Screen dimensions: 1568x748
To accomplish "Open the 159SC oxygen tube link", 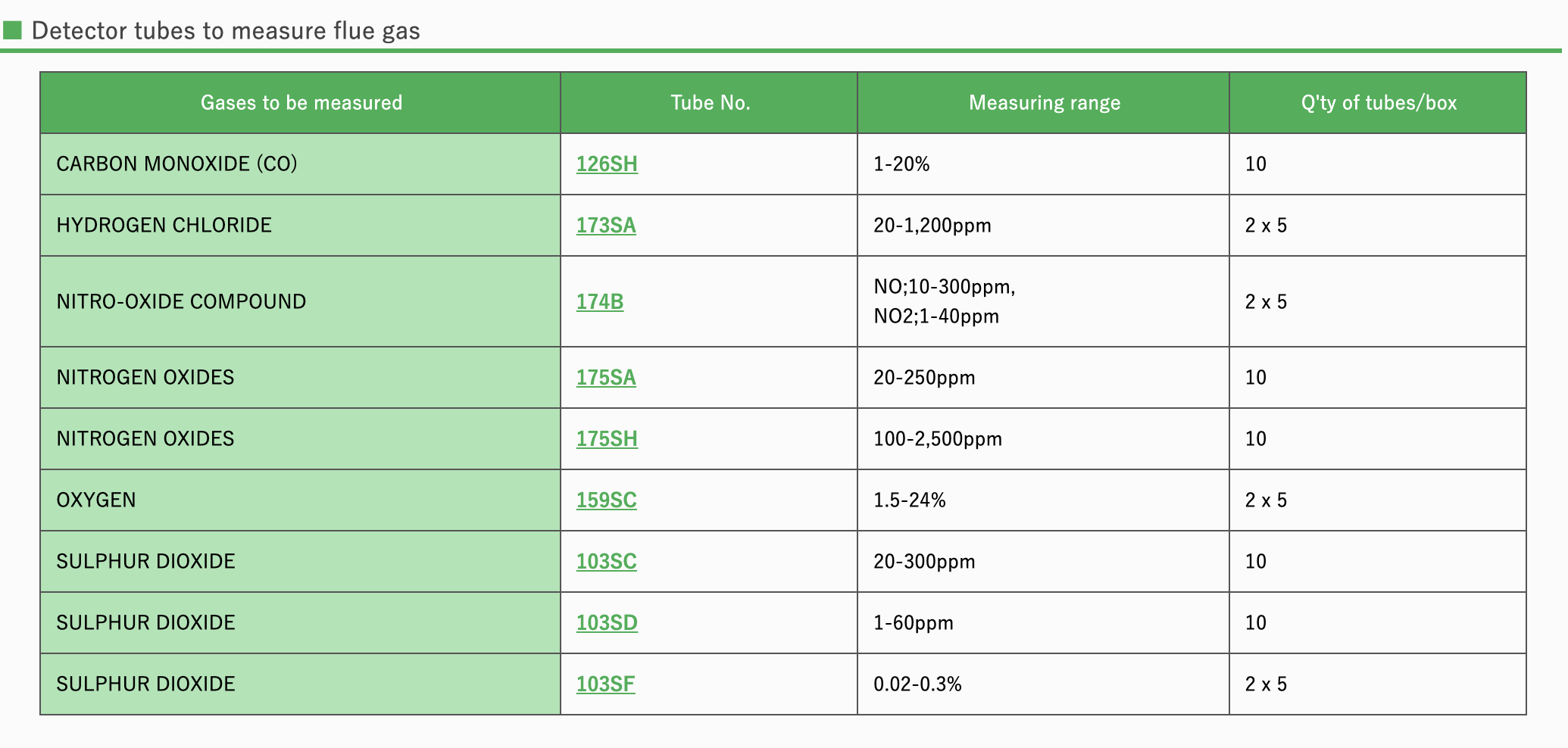I will (x=606, y=500).
